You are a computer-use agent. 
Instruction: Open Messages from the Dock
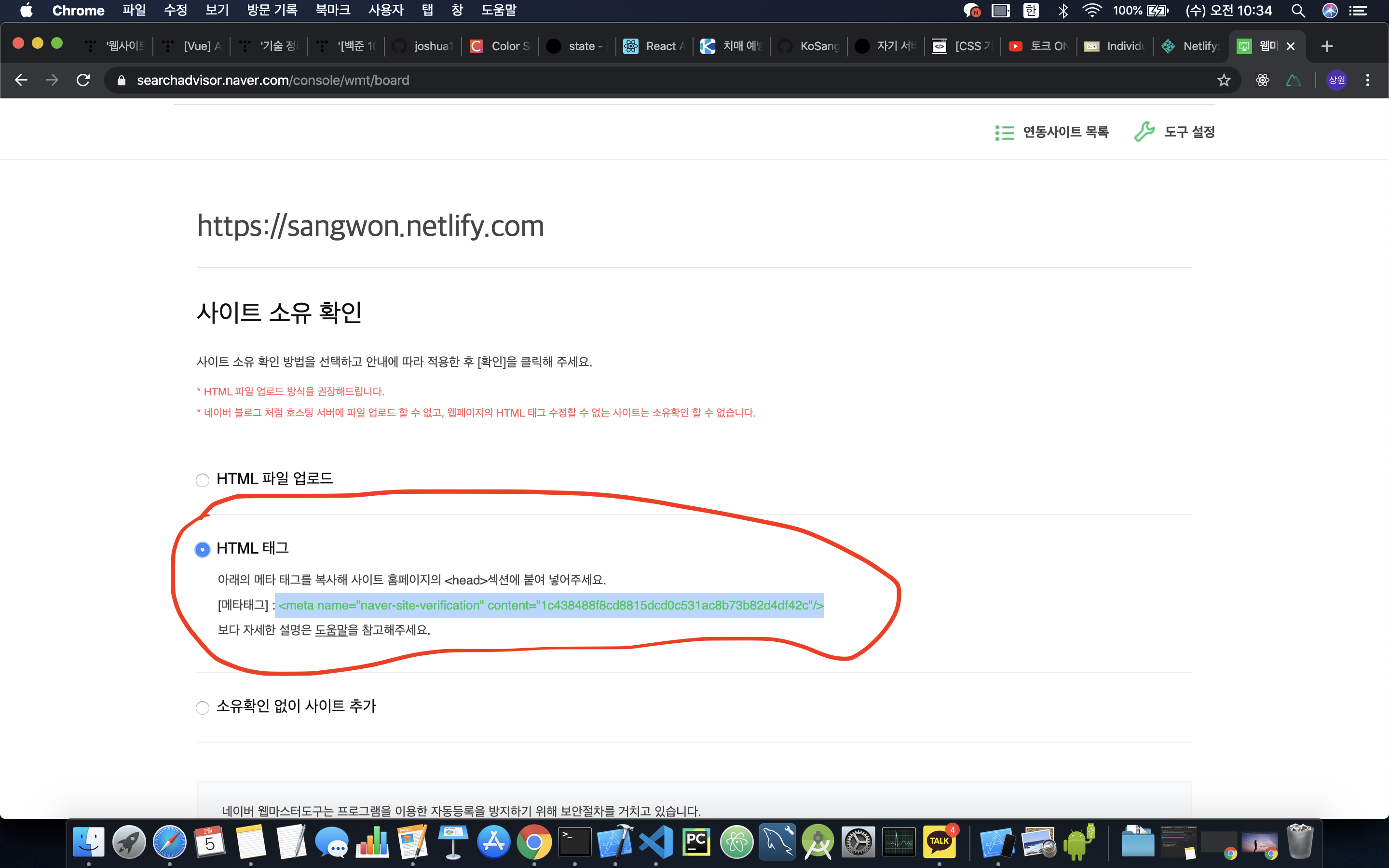[332, 842]
